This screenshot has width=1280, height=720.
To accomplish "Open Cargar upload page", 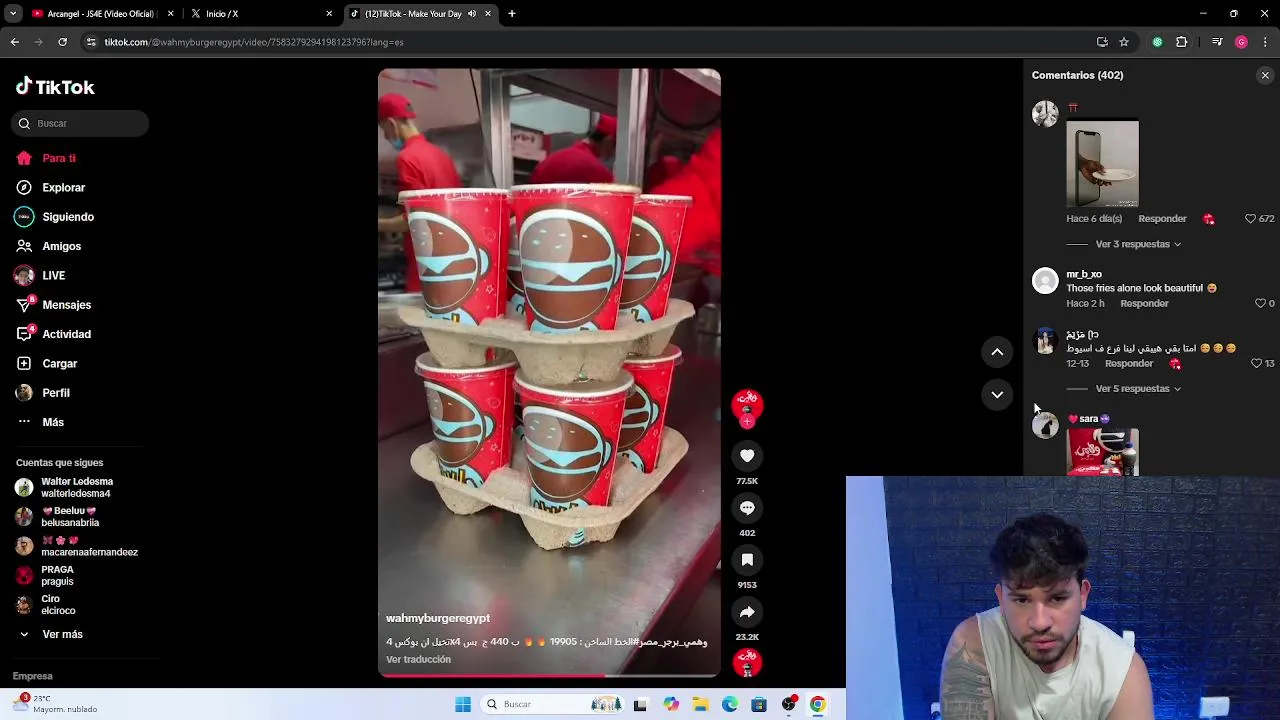I will coord(59,363).
